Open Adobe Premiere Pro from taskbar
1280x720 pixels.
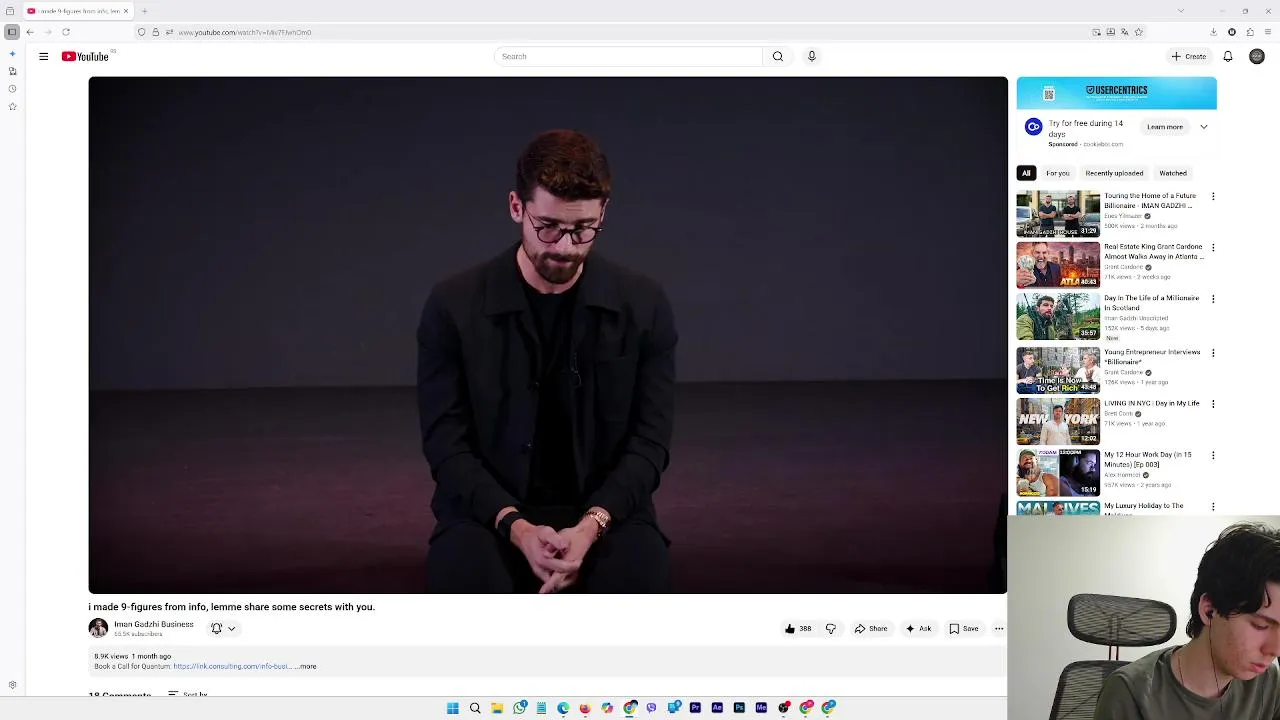695,708
